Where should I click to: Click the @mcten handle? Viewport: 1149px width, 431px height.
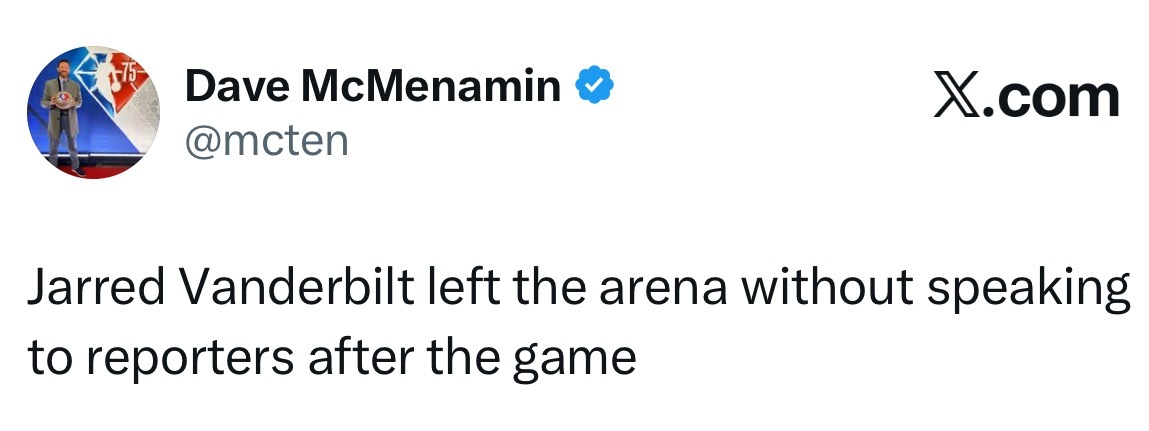click(266, 140)
